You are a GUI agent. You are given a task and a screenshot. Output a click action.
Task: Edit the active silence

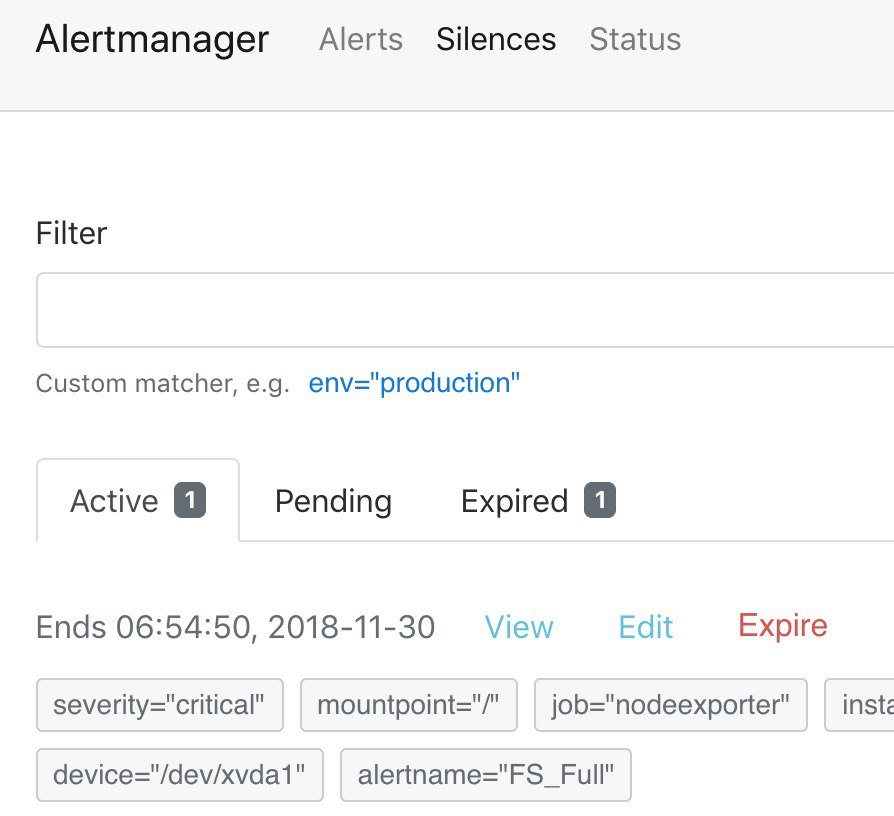click(645, 627)
